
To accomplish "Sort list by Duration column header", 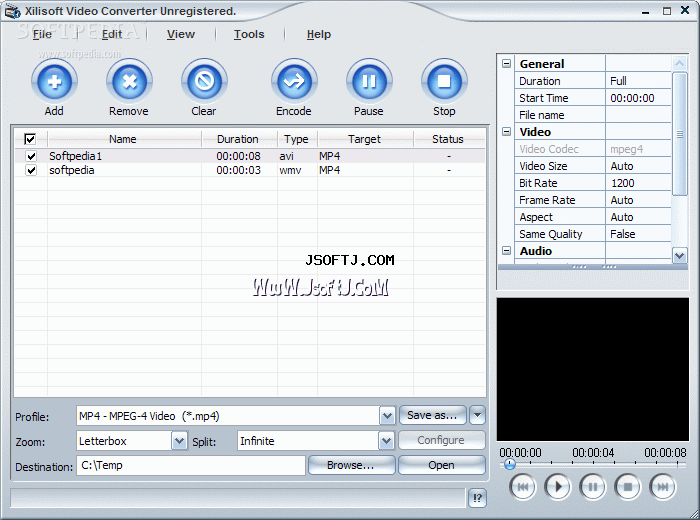I will (239, 139).
